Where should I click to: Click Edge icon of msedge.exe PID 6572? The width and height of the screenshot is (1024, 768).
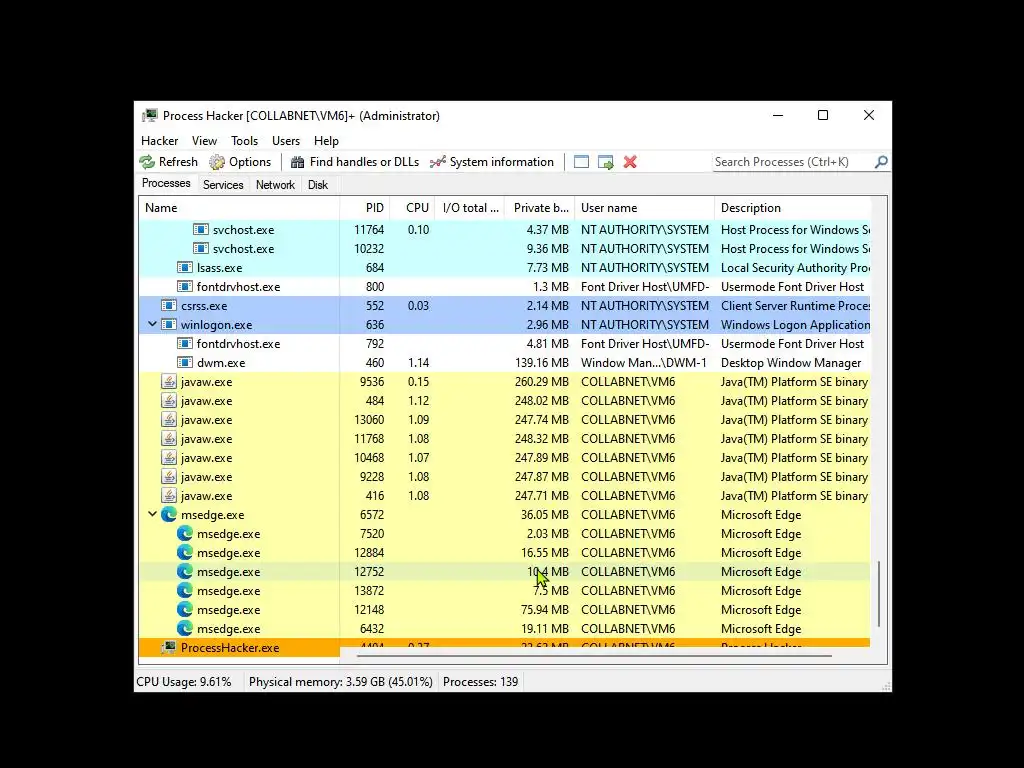pyautogui.click(x=168, y=515)
